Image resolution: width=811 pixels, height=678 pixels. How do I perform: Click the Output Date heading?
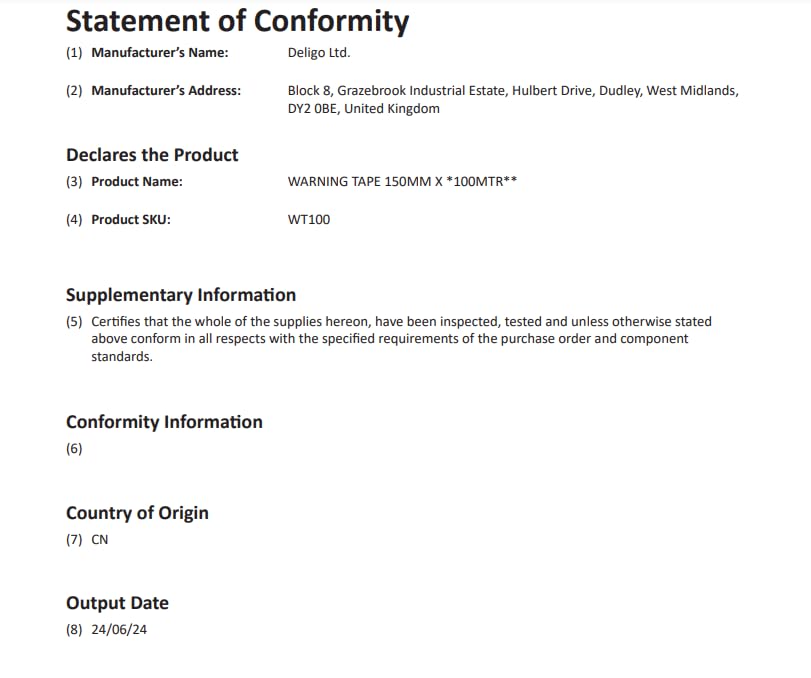coord(117,604)
